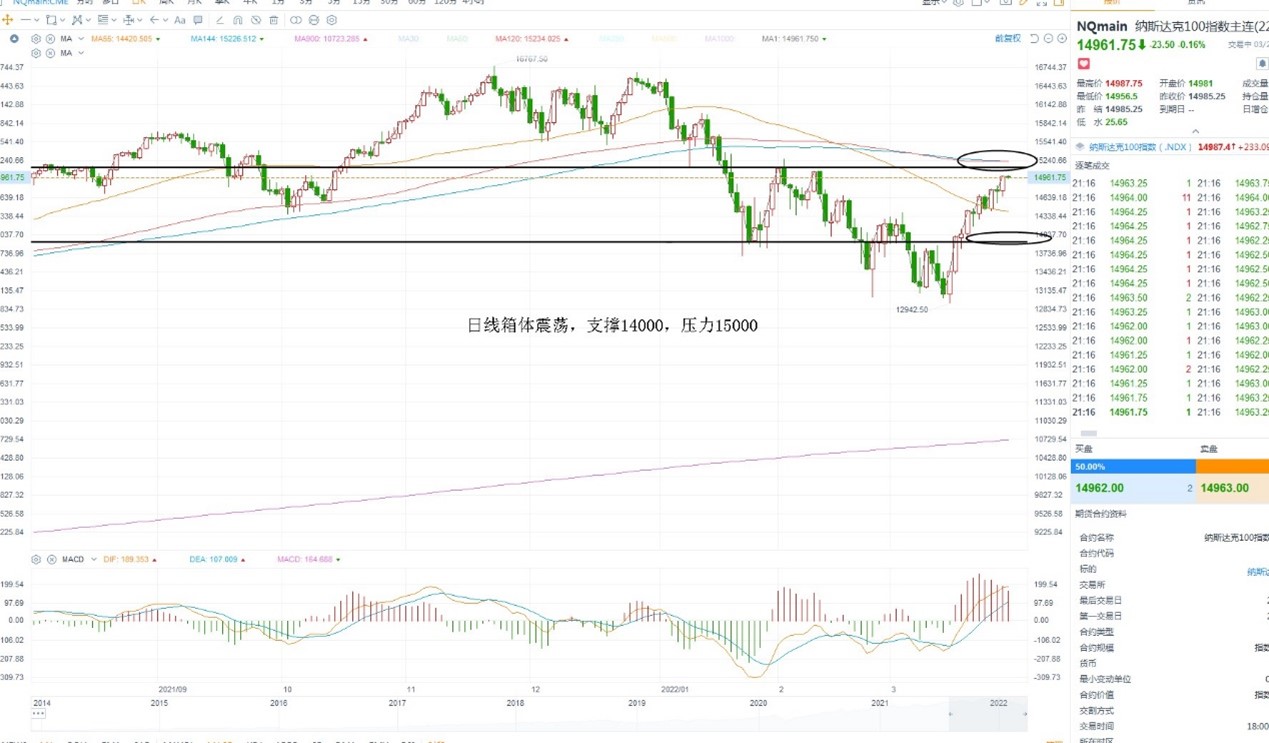This screenshot has width=1269, height=743.
Task: Select the pencil brush drawing tool
Action: point(220,20)
